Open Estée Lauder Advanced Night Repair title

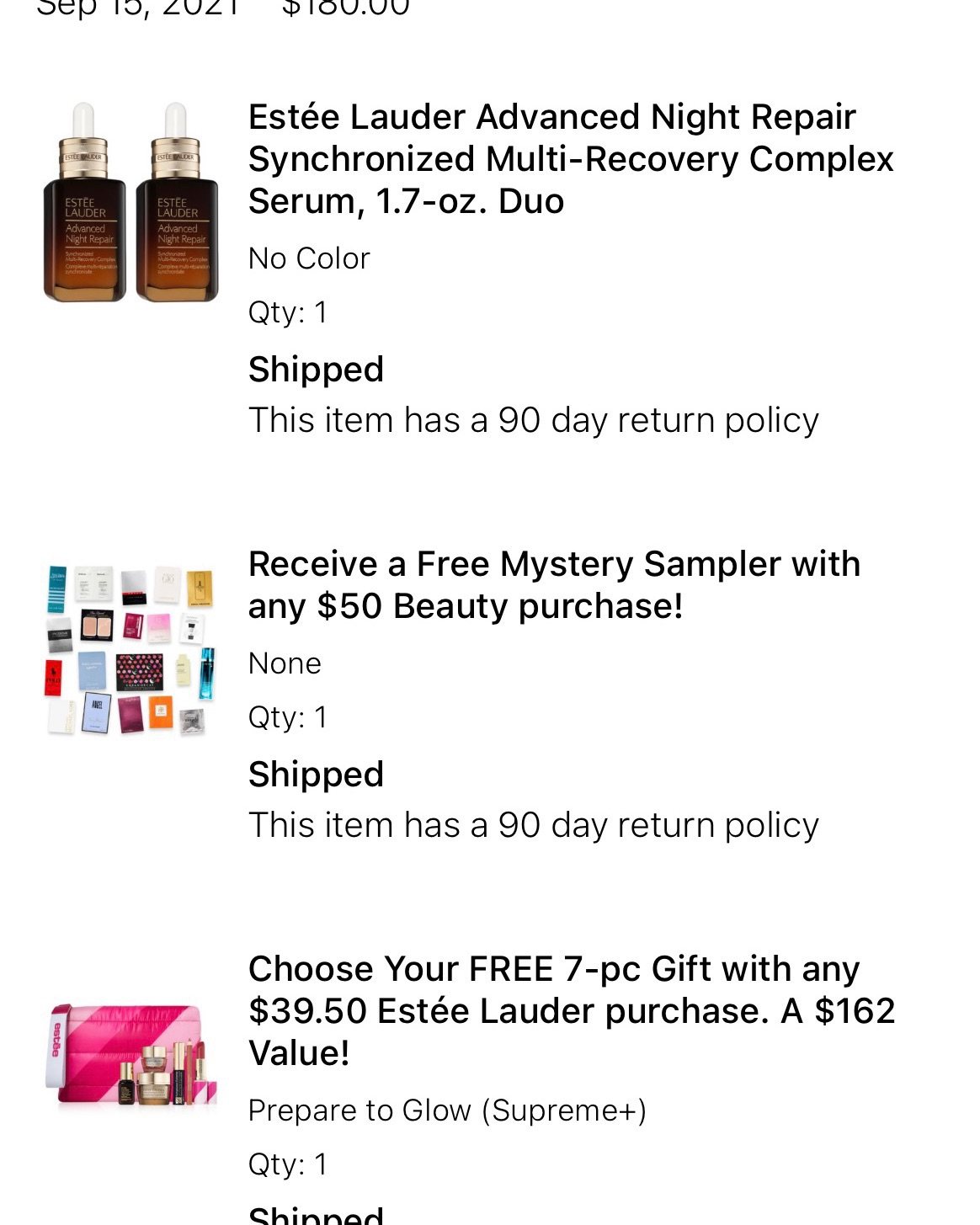[x=571, y=159]
